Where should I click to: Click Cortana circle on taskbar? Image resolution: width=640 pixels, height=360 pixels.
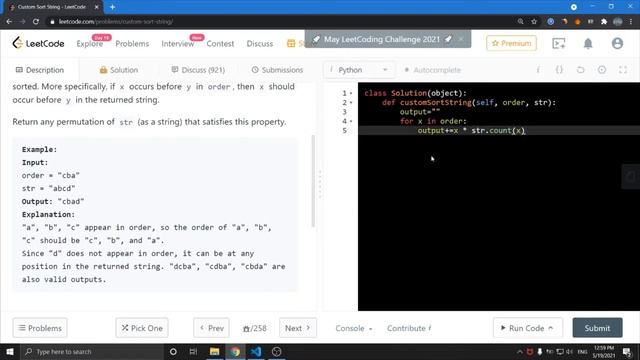[x=173, y=351]
